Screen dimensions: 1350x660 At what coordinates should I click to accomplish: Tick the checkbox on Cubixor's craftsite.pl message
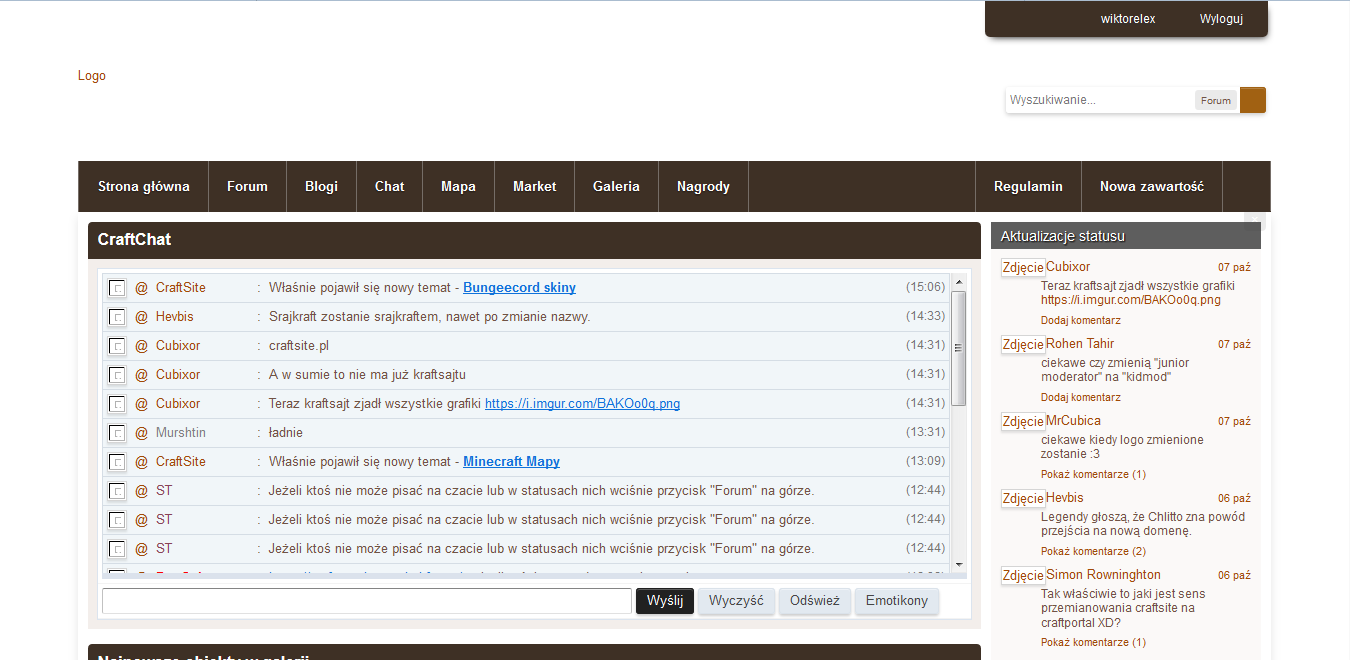[117, 346]
